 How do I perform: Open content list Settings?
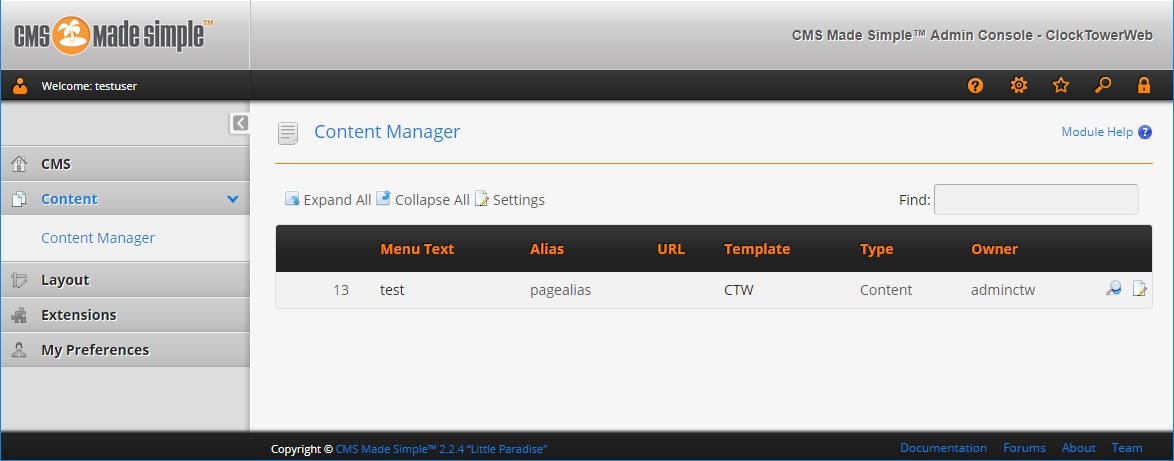[x=510, y=200]
